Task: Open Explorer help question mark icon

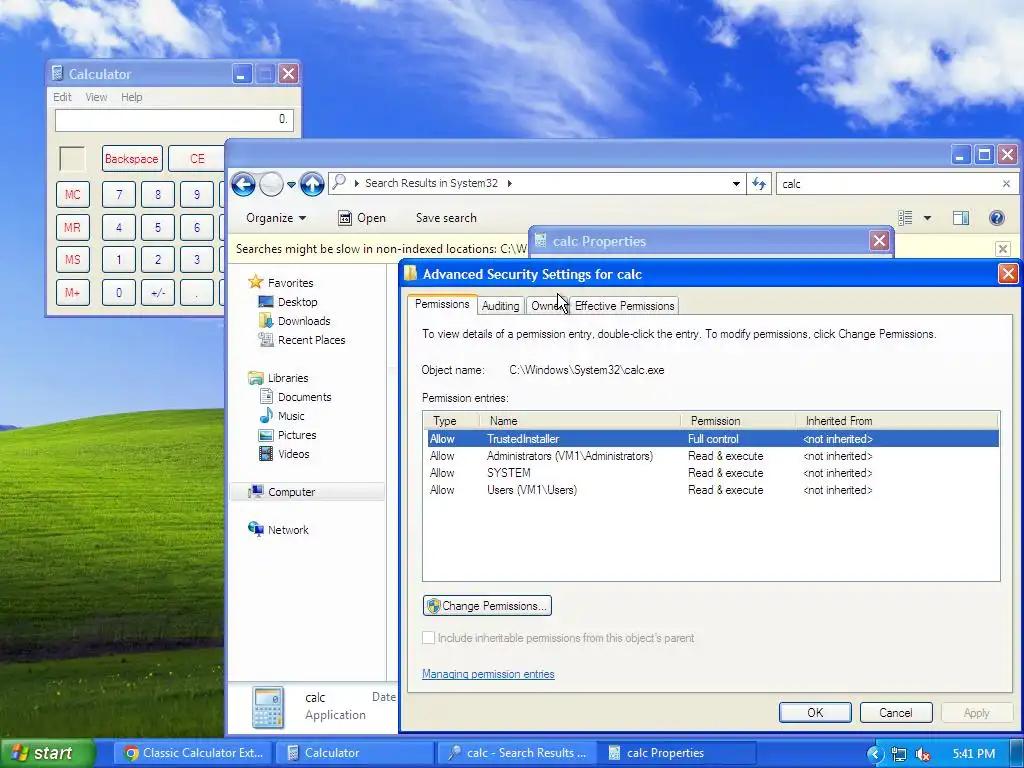Action: tap(997, 218)
